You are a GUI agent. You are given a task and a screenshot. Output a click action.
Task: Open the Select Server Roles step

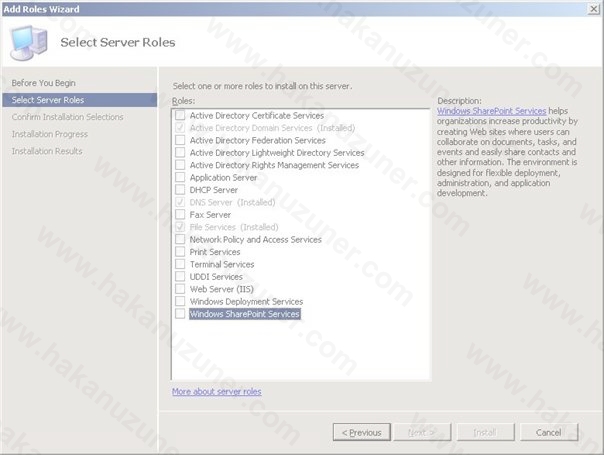tap(80, 100)
